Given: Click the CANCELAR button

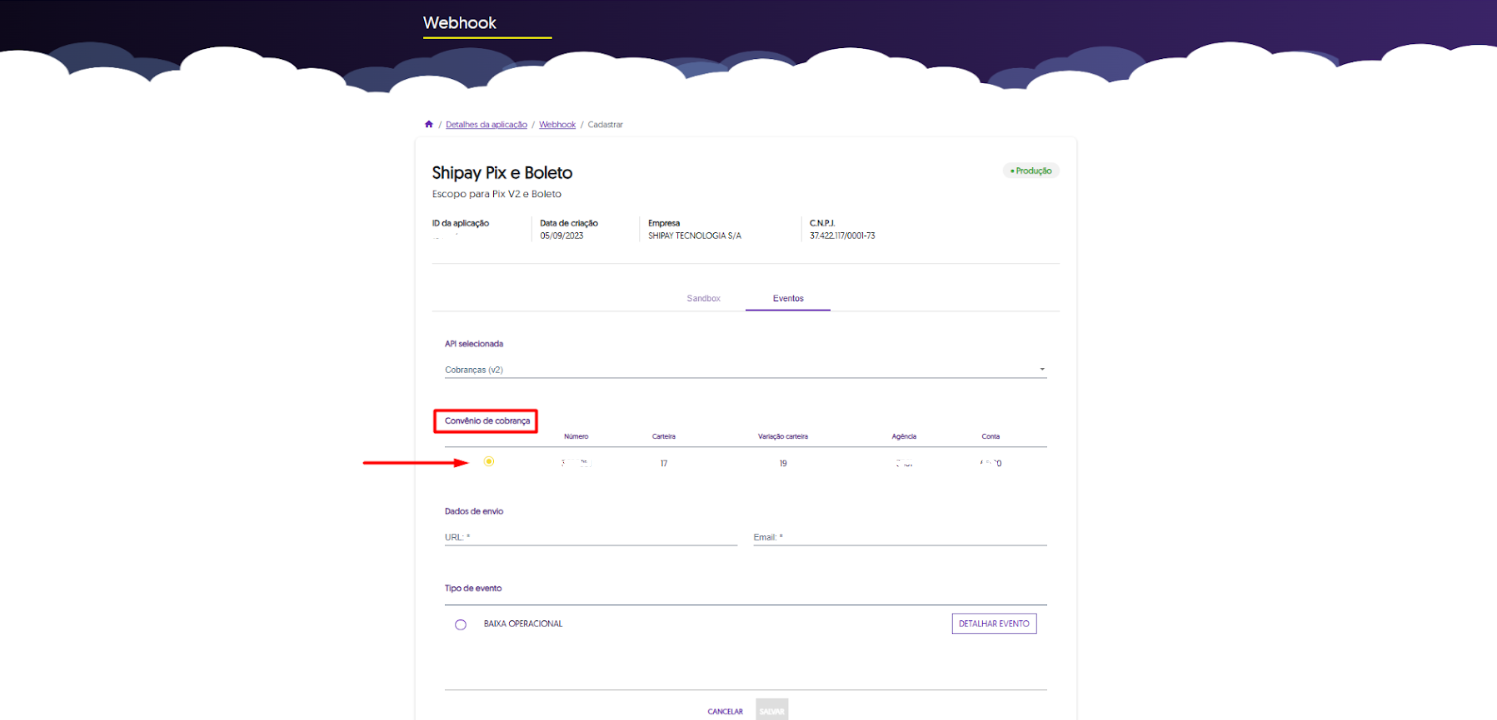Looking at the screenshot, I should [x=725, y=711].
